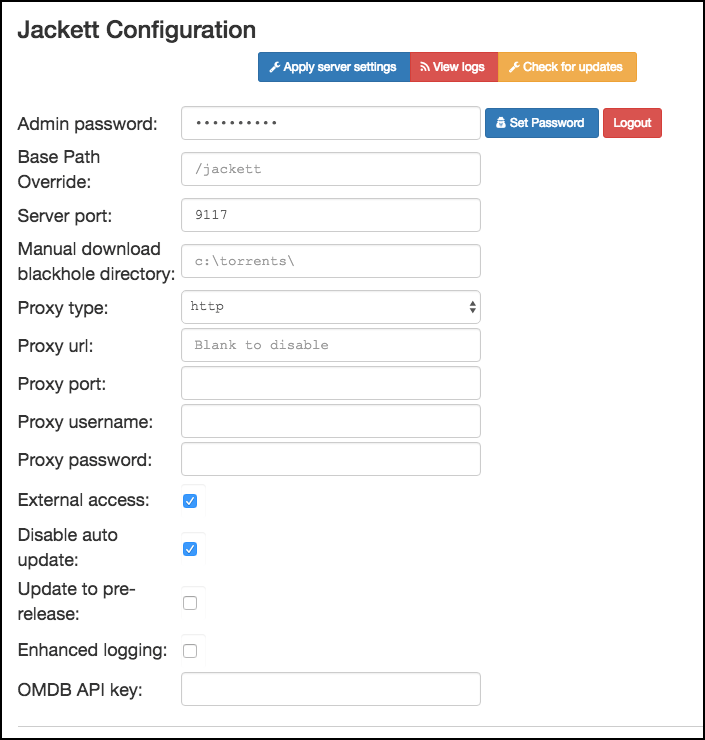Uncheck Disable auto update
This screenshot has height=740, width=705.
tap(190, 548)
